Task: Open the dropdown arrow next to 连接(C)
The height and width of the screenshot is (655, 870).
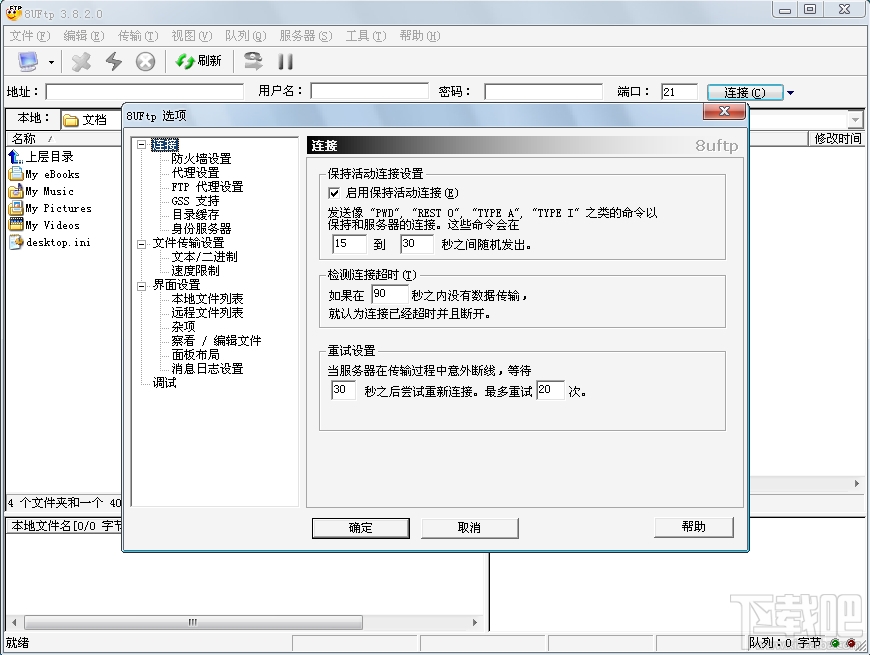Action: point(790,93)
